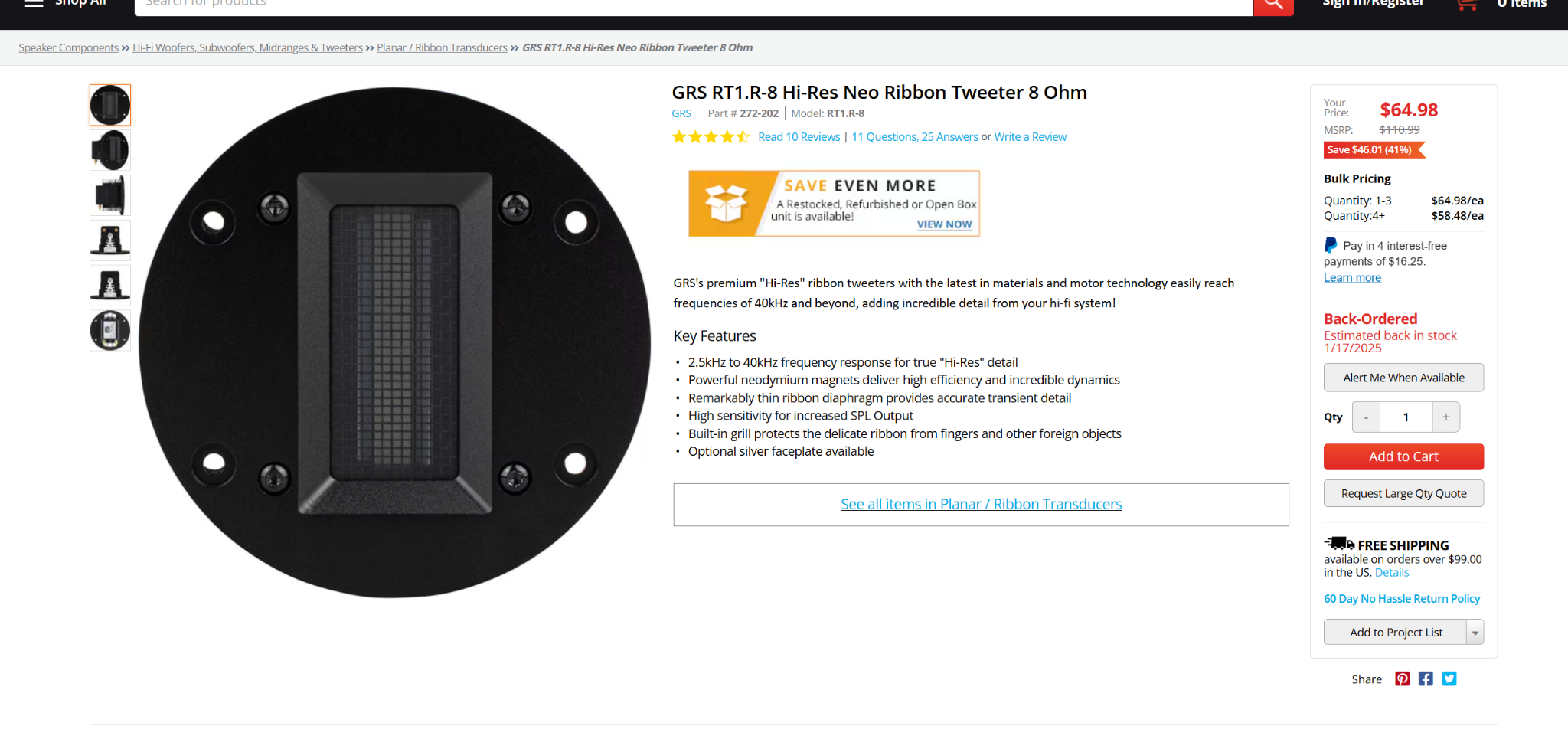The width and height of the screenshot is (1568, 736).
Task: Open the shopping cart icon
Action: [x=1467, y=5]
